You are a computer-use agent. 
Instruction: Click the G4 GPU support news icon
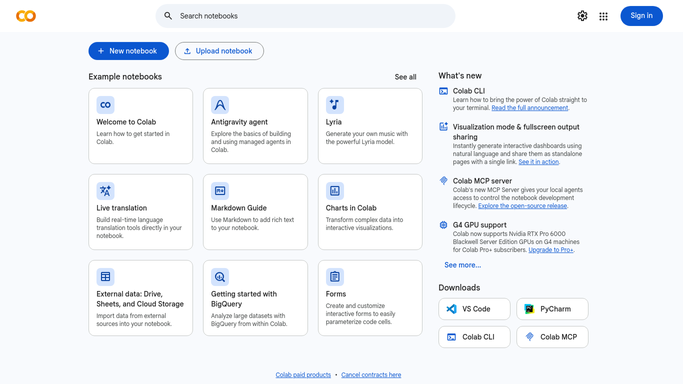(443, 225)
